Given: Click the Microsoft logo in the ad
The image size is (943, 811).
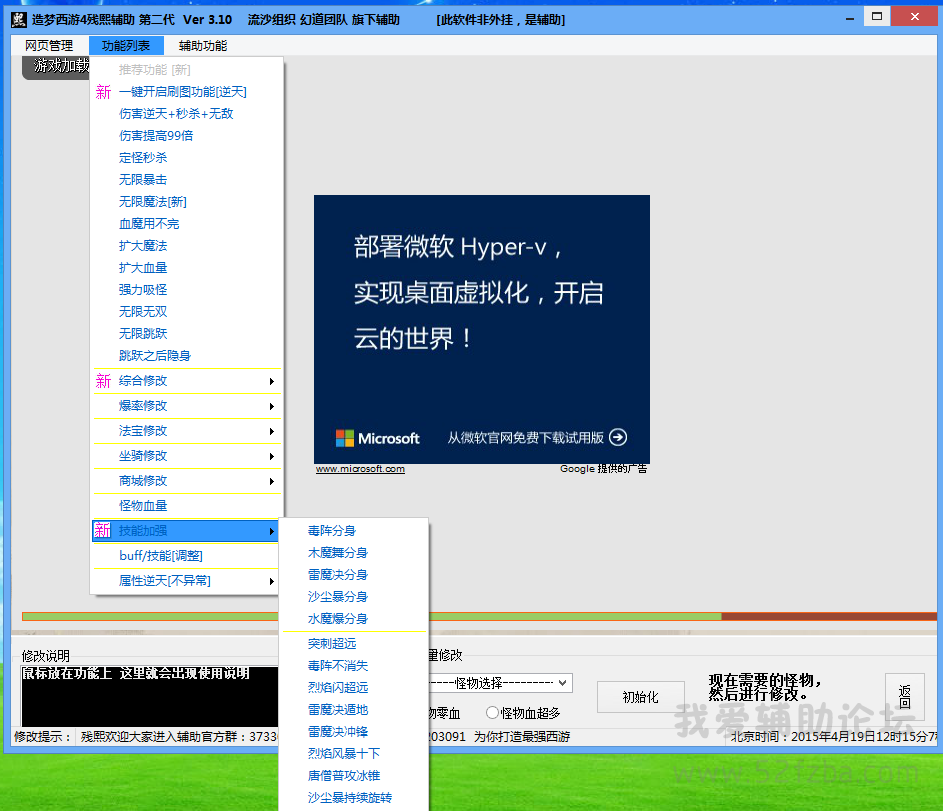Looking at the screenshot, I should (345, 438).
